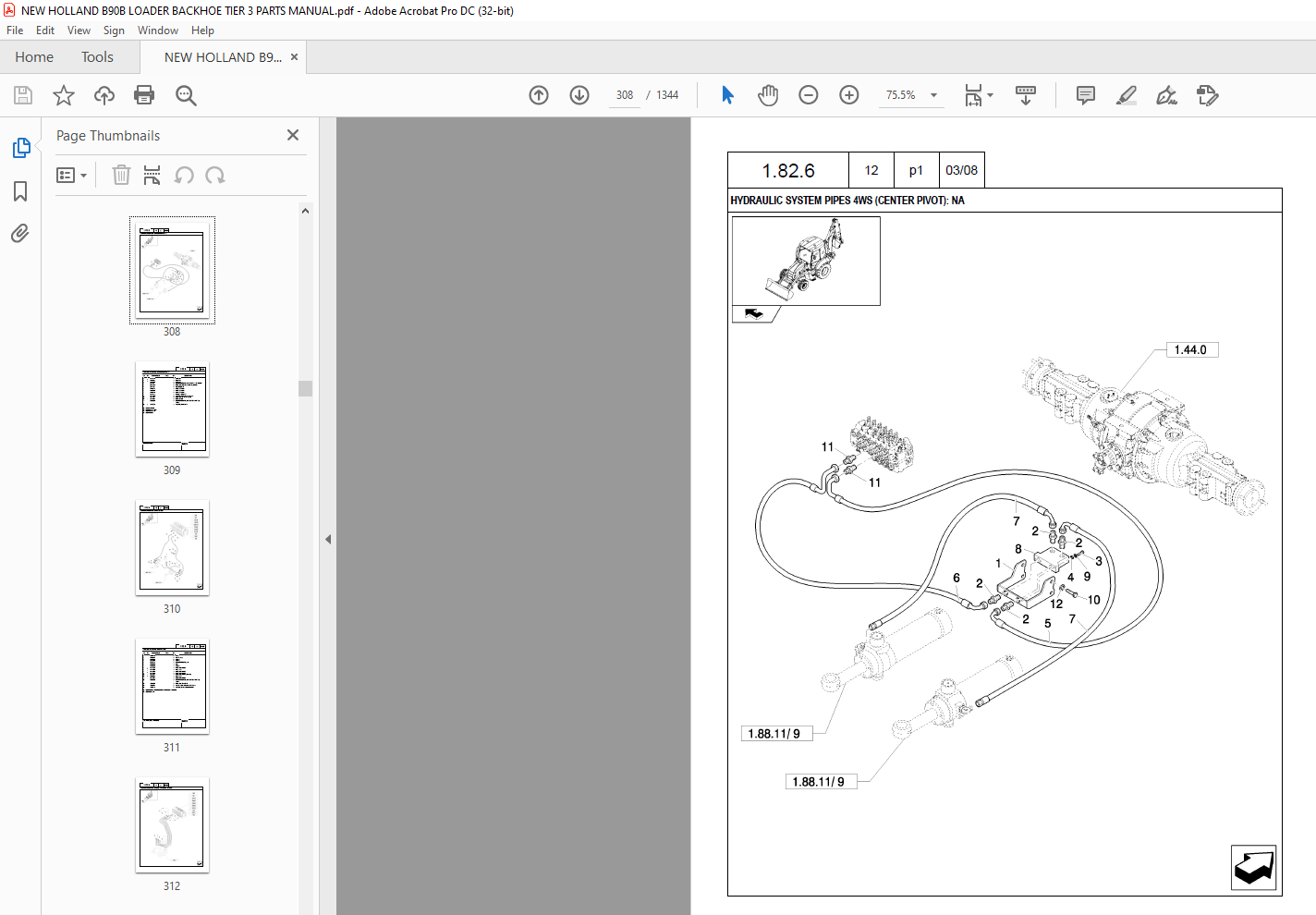Zoom in with plus button

point(849,95)
